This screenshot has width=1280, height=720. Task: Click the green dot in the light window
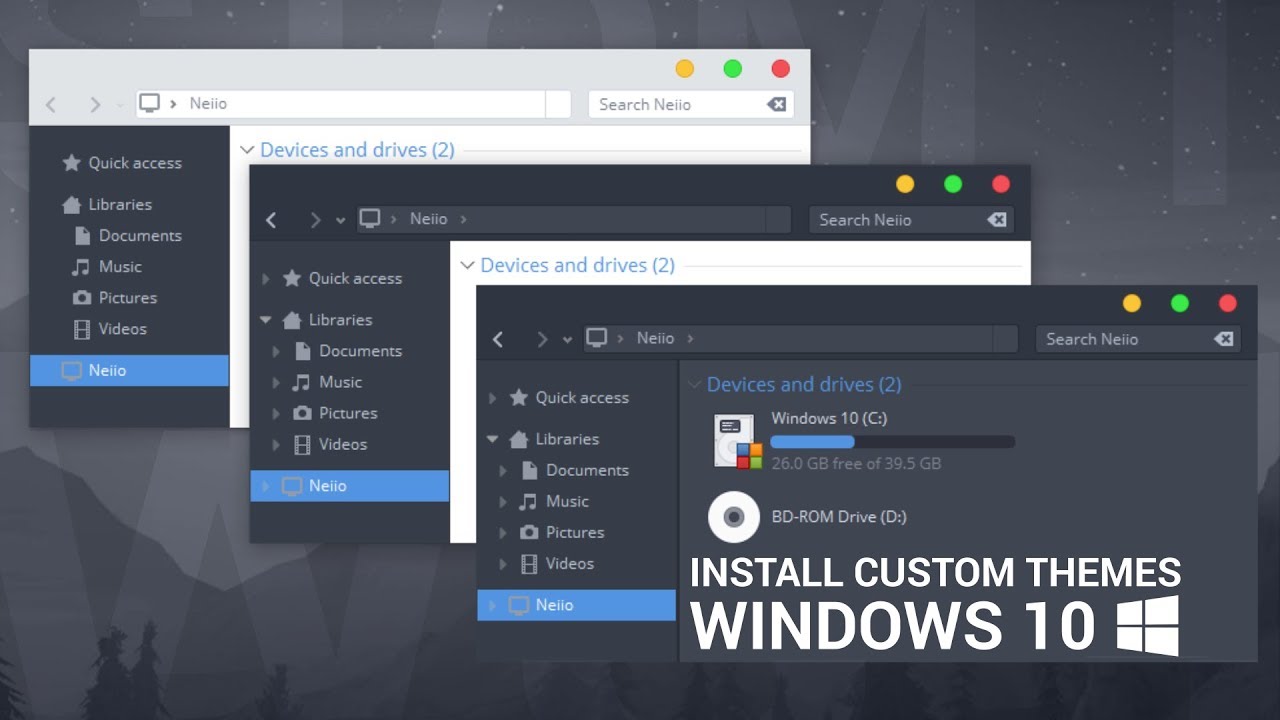733,68
